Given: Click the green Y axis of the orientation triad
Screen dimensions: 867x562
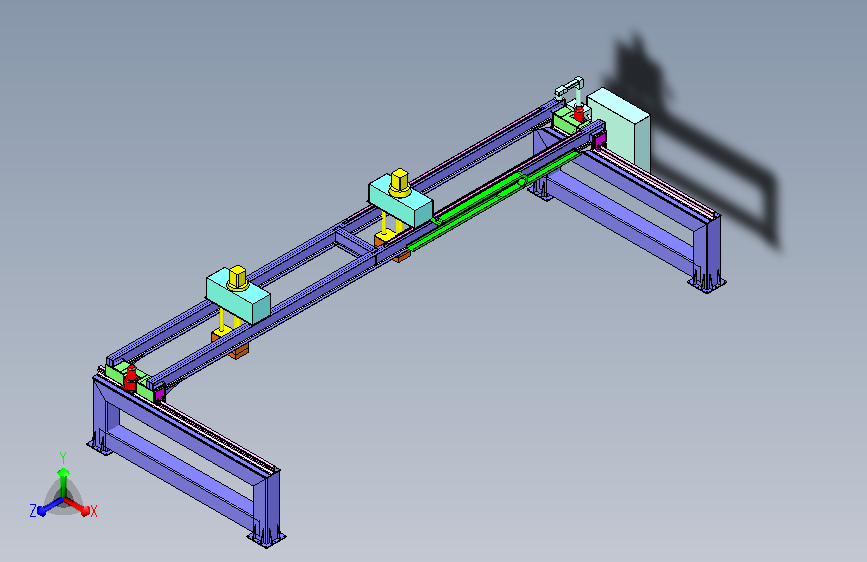Looking at the screenshot, I should 64,482.
